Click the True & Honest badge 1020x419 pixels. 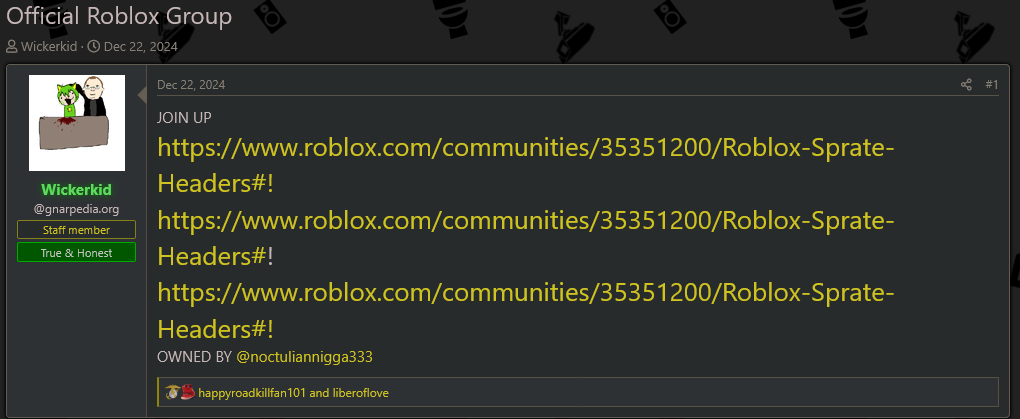77,252
